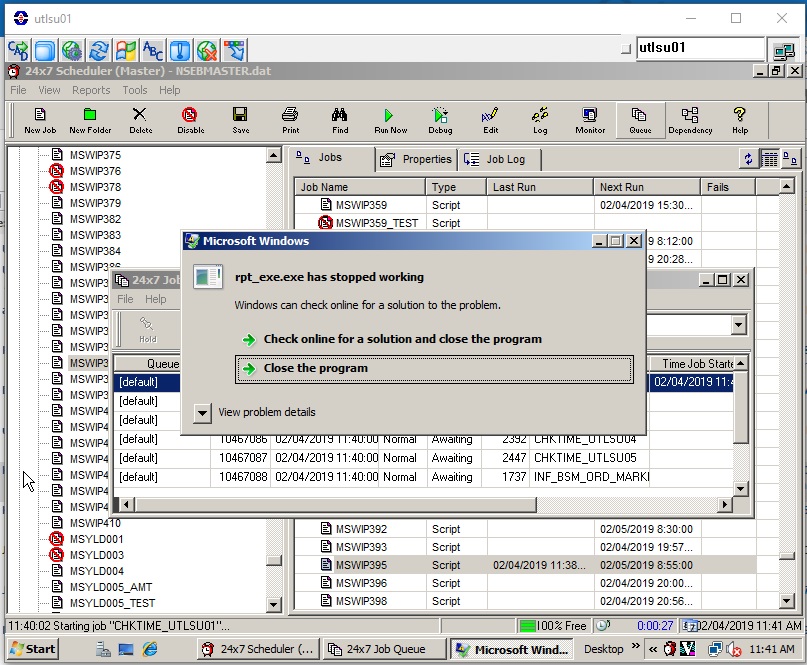
Task: Click the Fails column header
Action: click(x=728, y=187)
